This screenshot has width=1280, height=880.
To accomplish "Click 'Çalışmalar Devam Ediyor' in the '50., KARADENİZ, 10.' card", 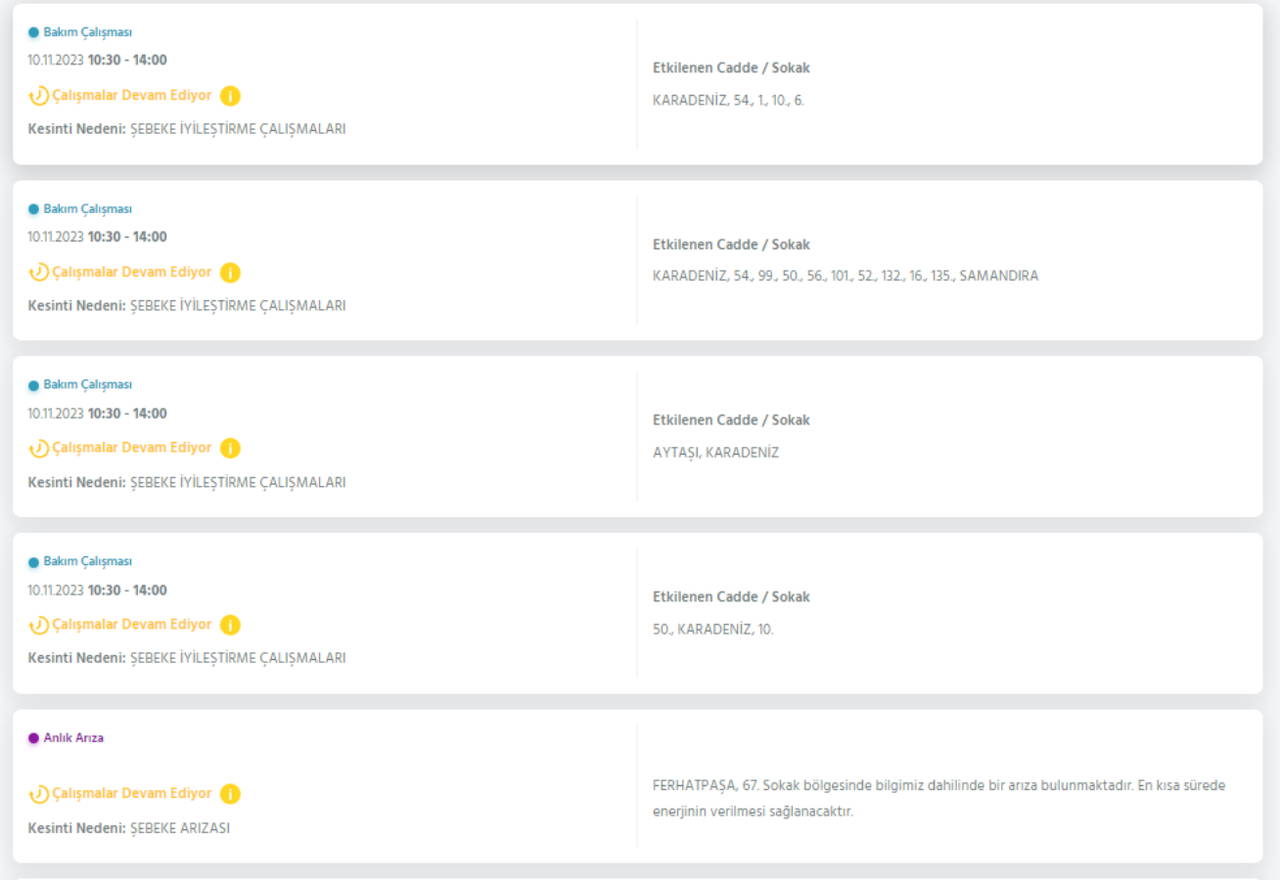I will [x=131, y=625].
